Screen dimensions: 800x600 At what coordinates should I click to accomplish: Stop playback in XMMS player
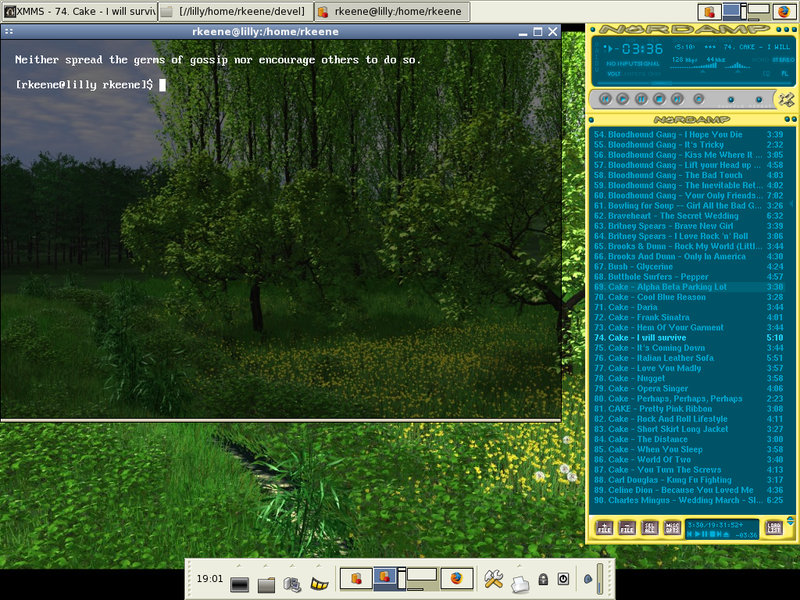[x=659, y=99]
